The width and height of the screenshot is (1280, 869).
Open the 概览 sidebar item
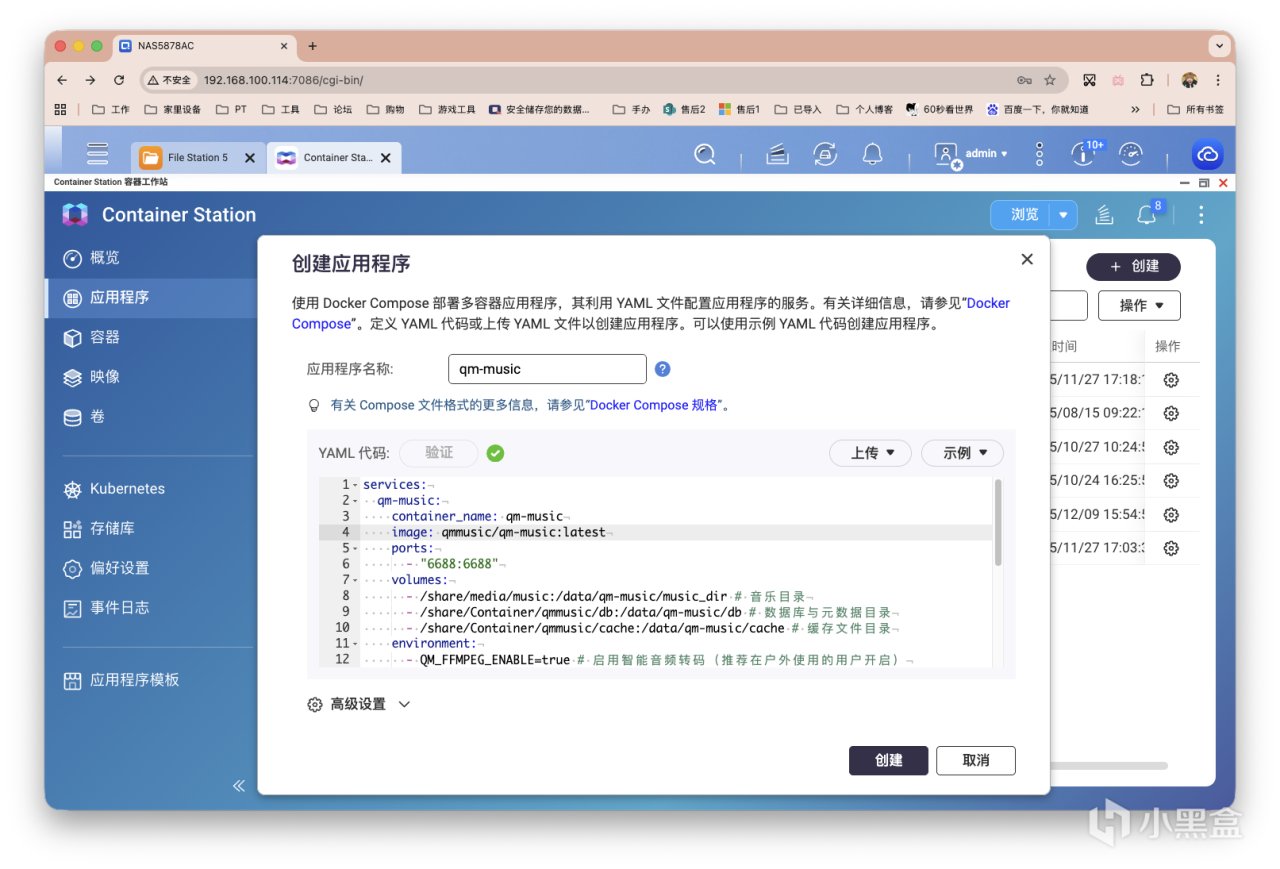pyautogui.click(x=152, y=258)
